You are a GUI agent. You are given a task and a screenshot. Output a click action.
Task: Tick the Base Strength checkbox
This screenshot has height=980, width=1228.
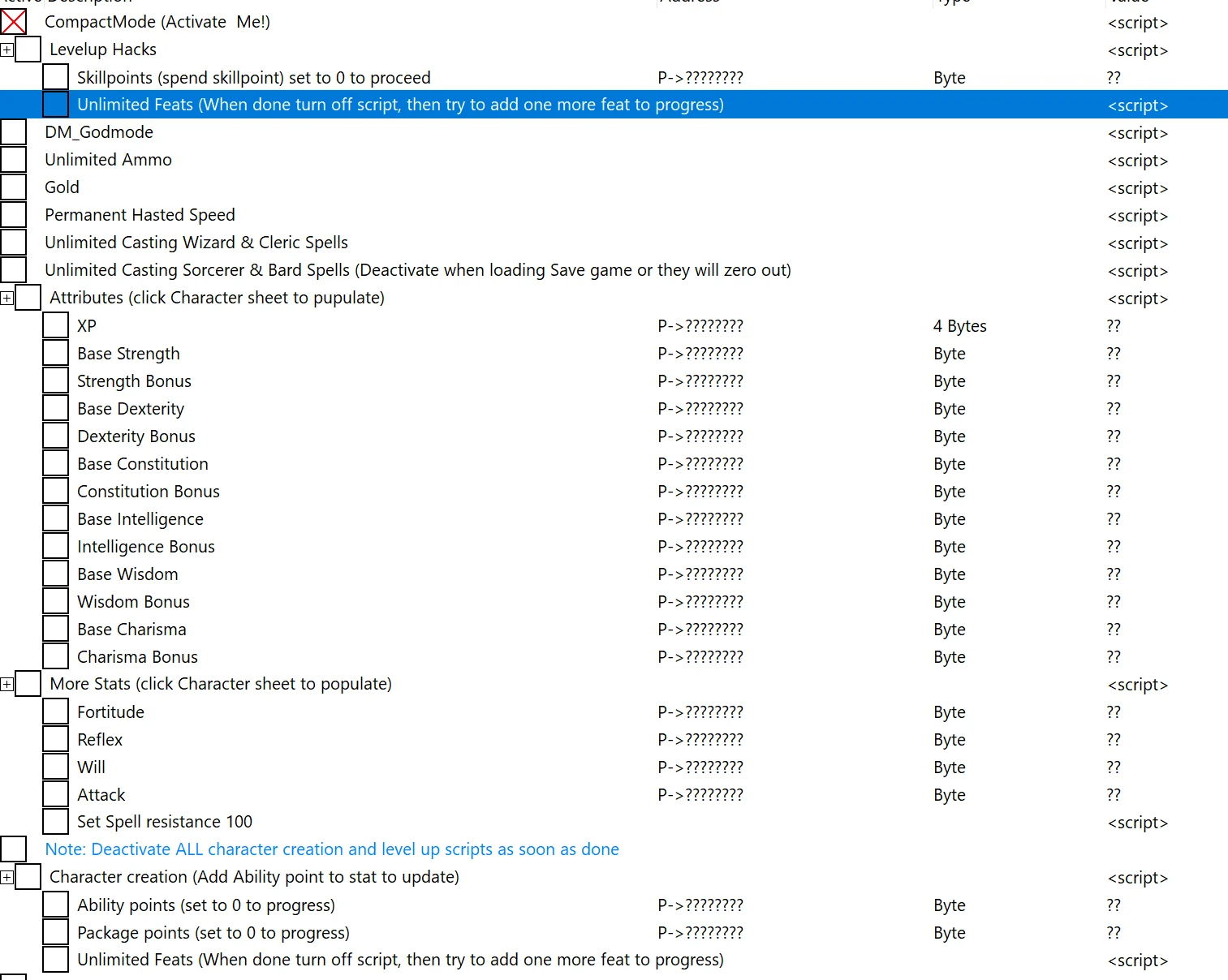tap(56, 353)
